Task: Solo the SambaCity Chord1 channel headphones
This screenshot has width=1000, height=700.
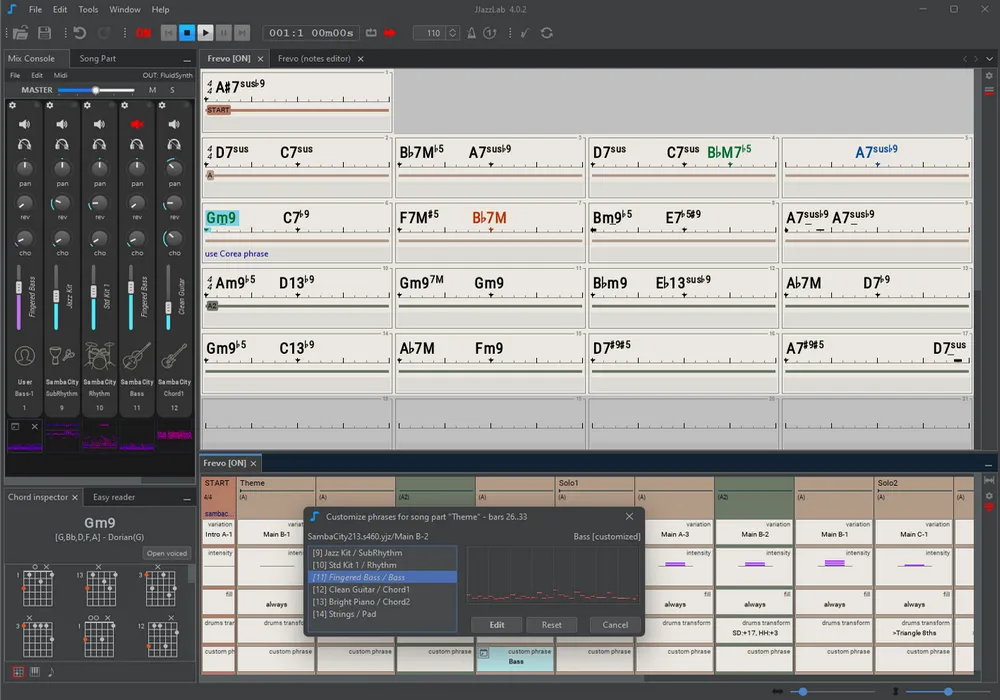Action: click(x=173, y=145)
